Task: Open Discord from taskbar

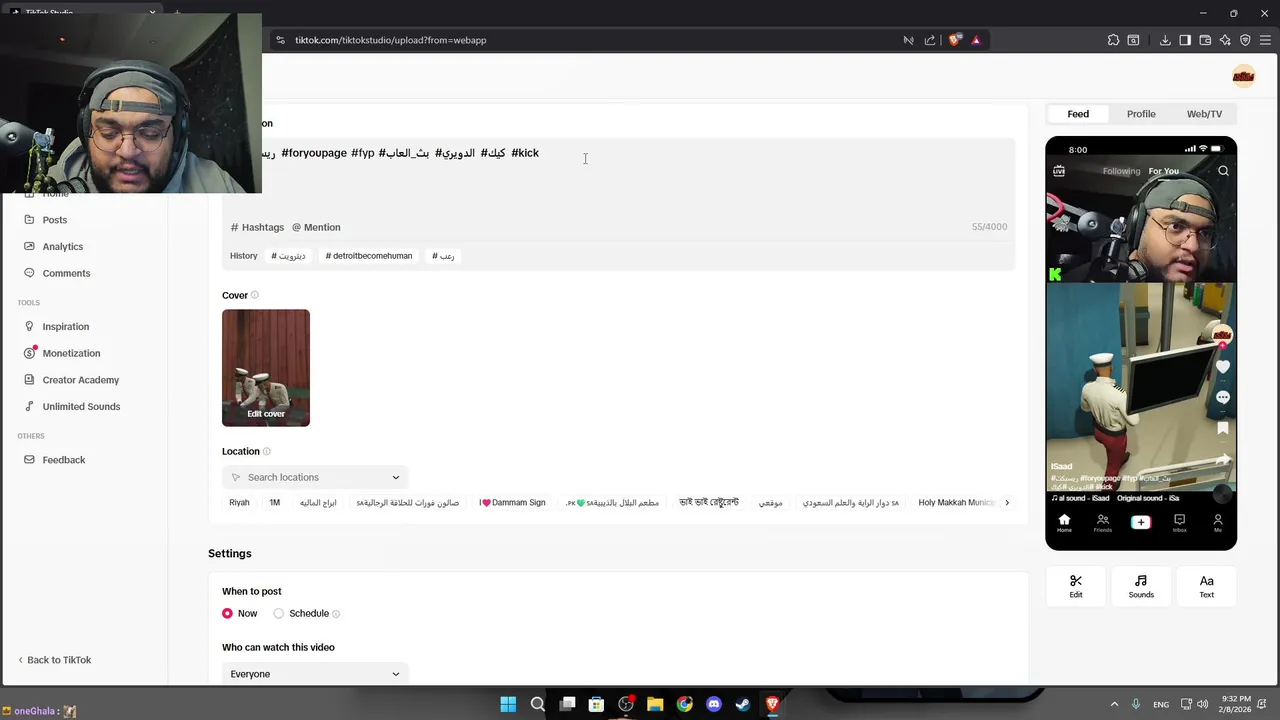Action: [x=714, y=704]
